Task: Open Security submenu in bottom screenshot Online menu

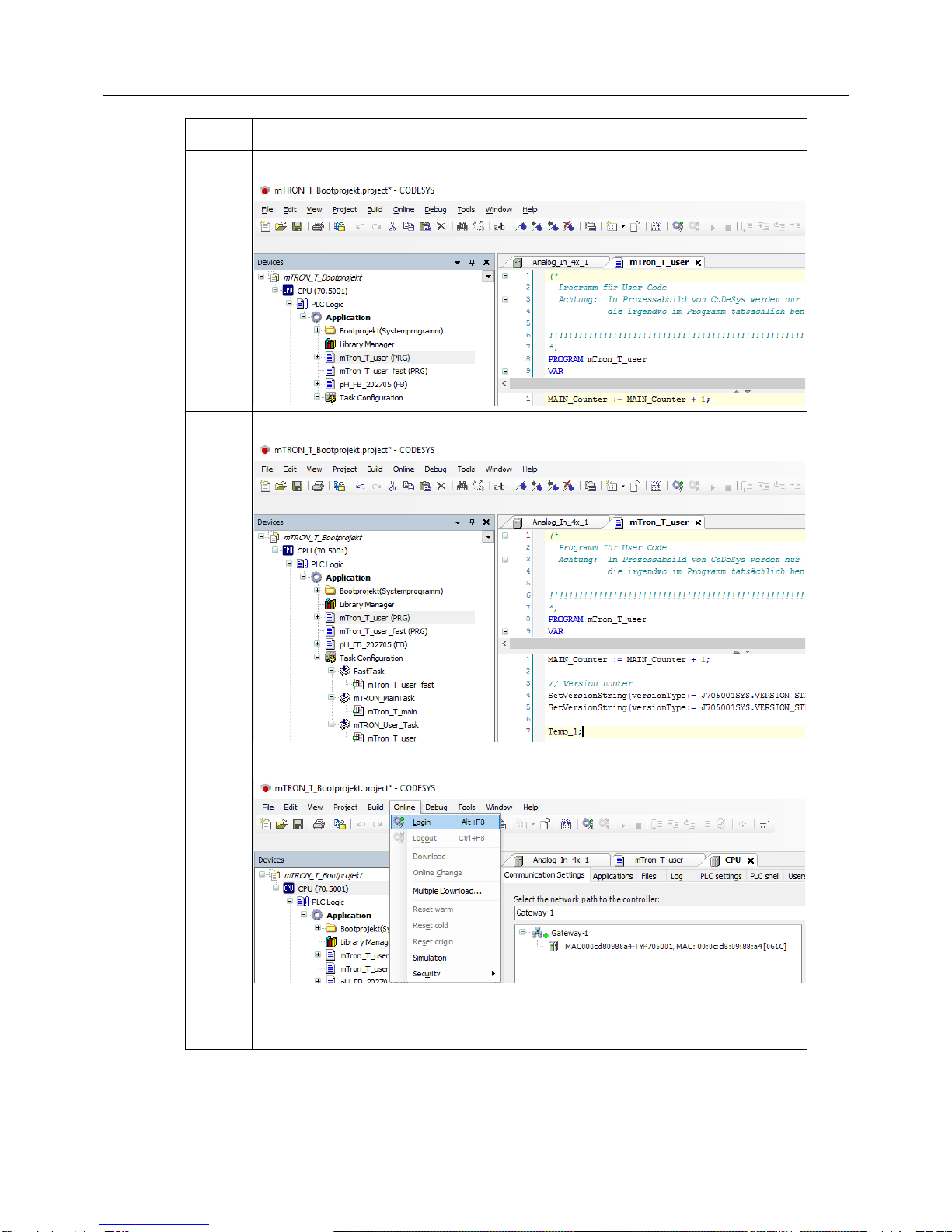Action: click(446, 973)
